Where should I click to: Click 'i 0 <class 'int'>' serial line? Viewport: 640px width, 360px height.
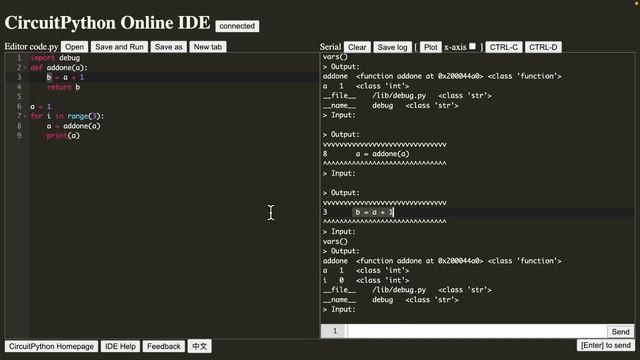[x=366, y=280]
